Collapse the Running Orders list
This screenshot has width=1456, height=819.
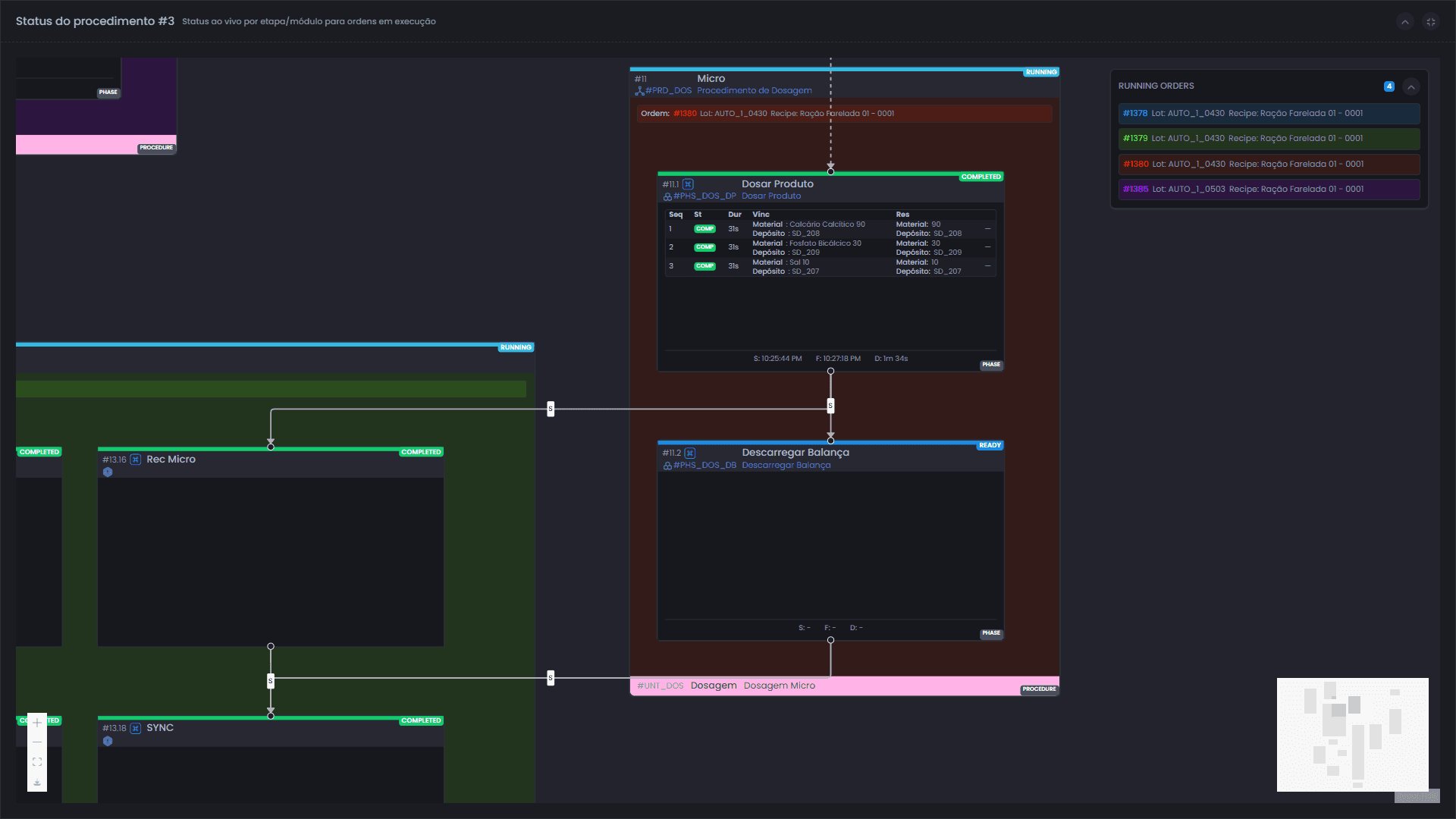(1411, 86)
